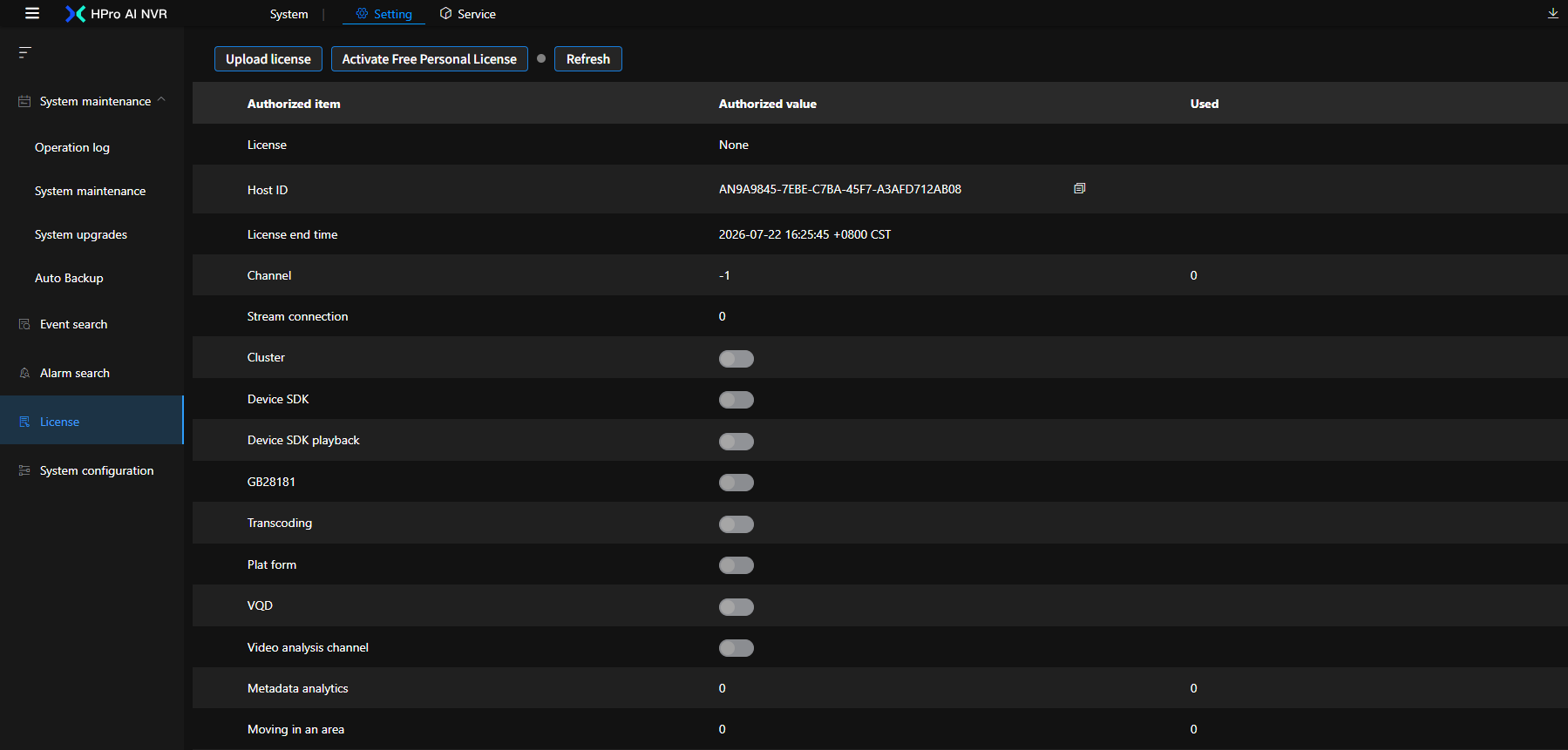
Task: Toggle the Video analysis channel switch
Action: coord(736,648)
